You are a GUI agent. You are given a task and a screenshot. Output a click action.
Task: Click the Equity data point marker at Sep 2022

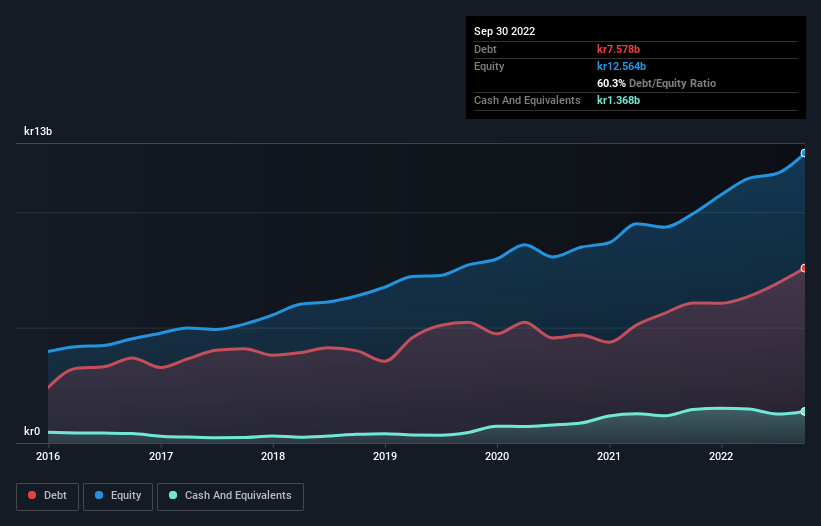pyautogui.click(x=804, y=153)
